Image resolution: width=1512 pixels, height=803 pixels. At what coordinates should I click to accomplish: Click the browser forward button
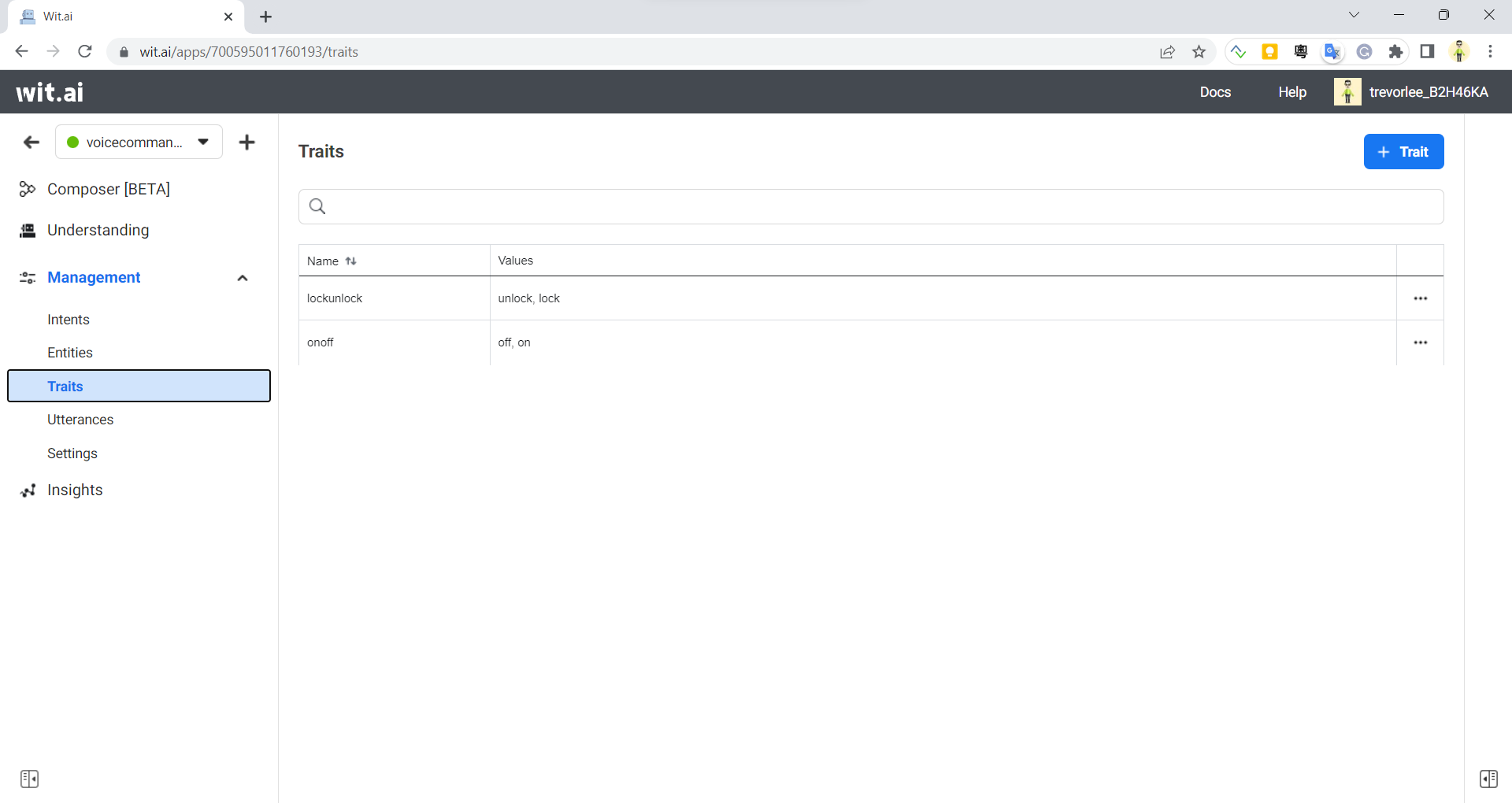point(53,51)
